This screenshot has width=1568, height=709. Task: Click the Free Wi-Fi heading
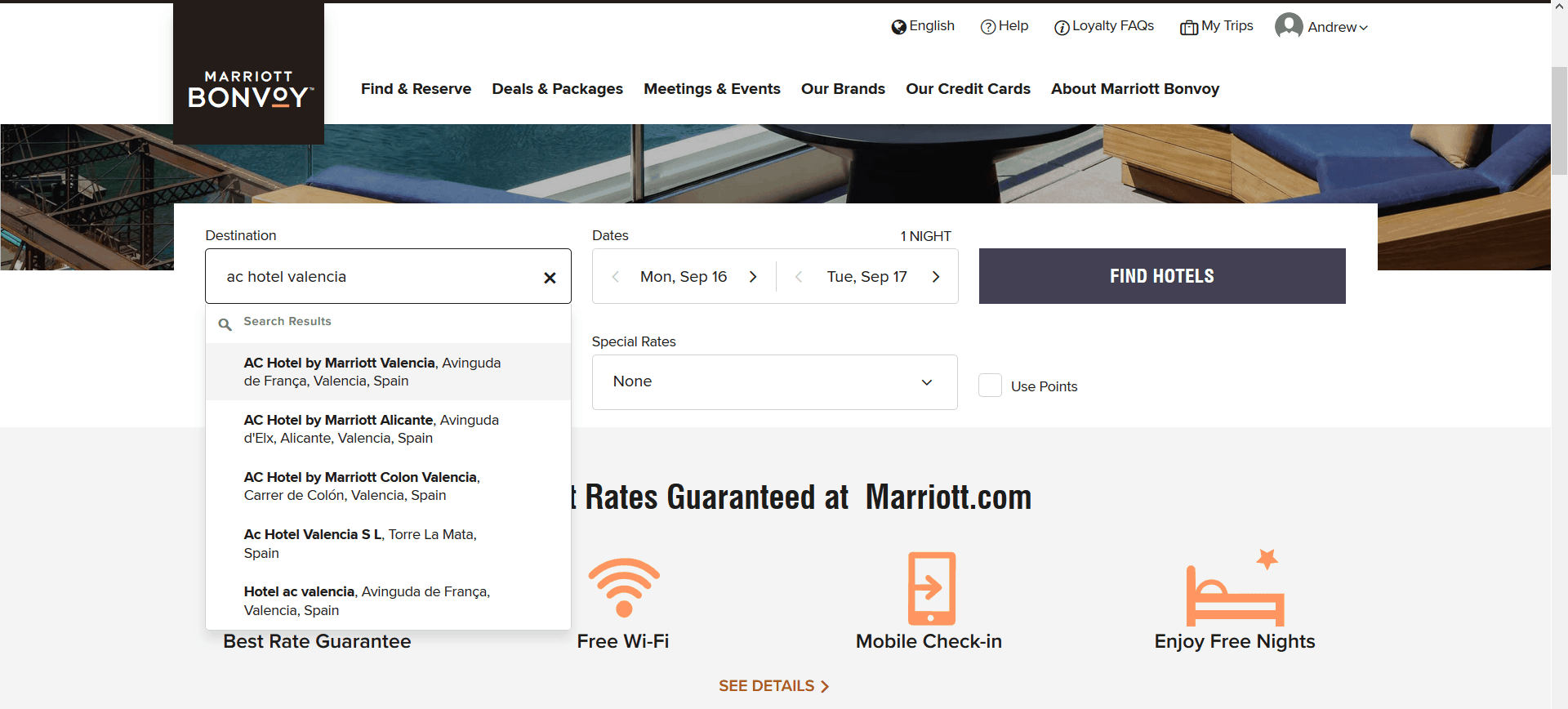pyautogui.click(x=623, y=641)
